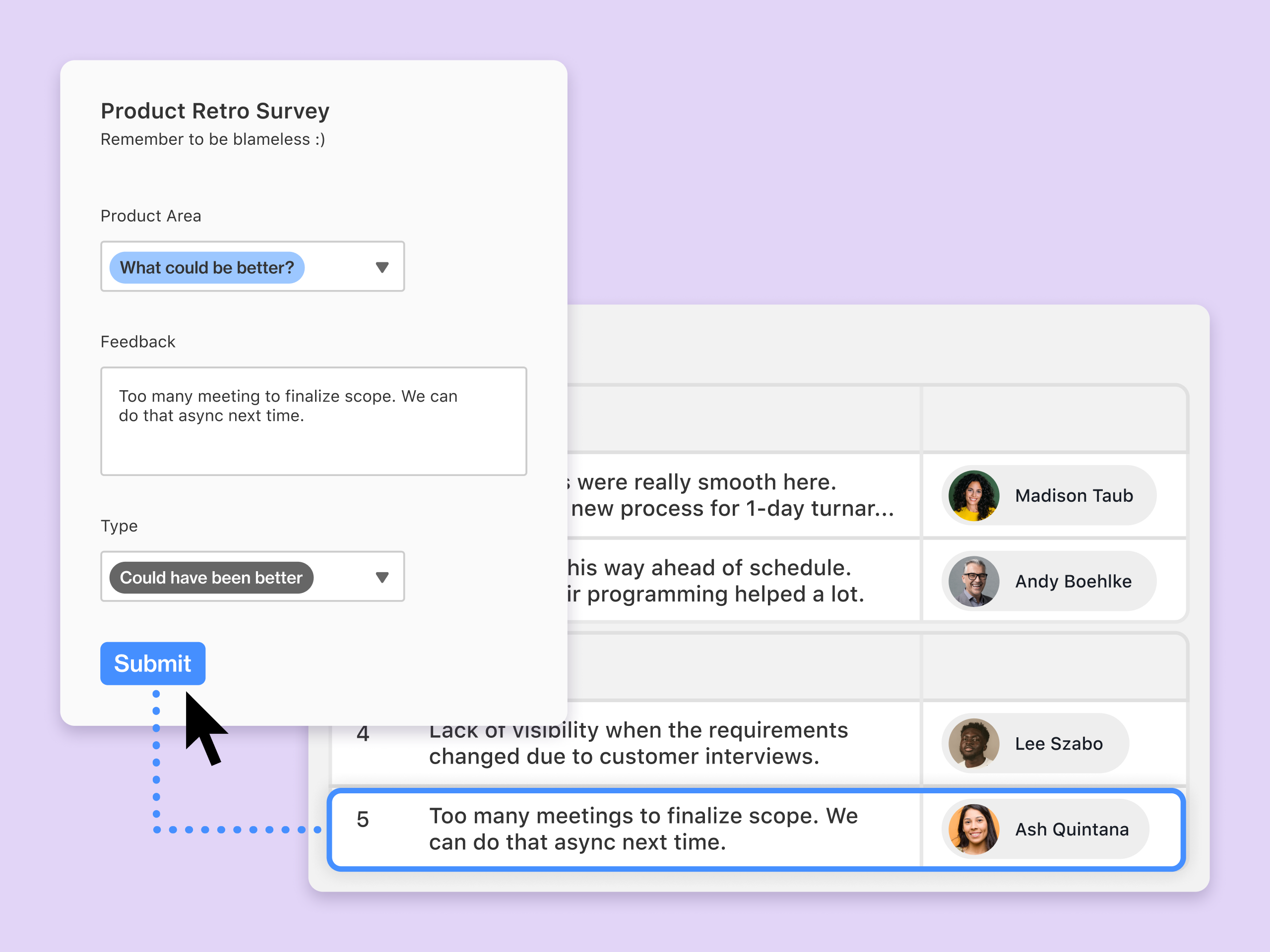Image resolution: width=1270 pixels, height=952 pixels.
Task: Click the Lee Szabo name label
Action: (1058, 744)
